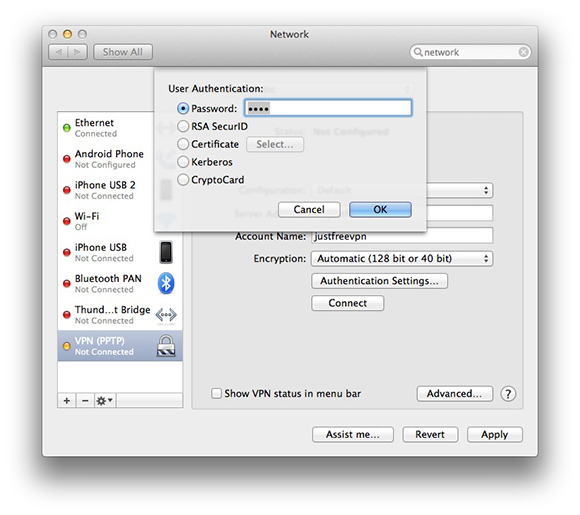Click the forward navigation arrow
The image size is (580, 515).
coord(77,52)
